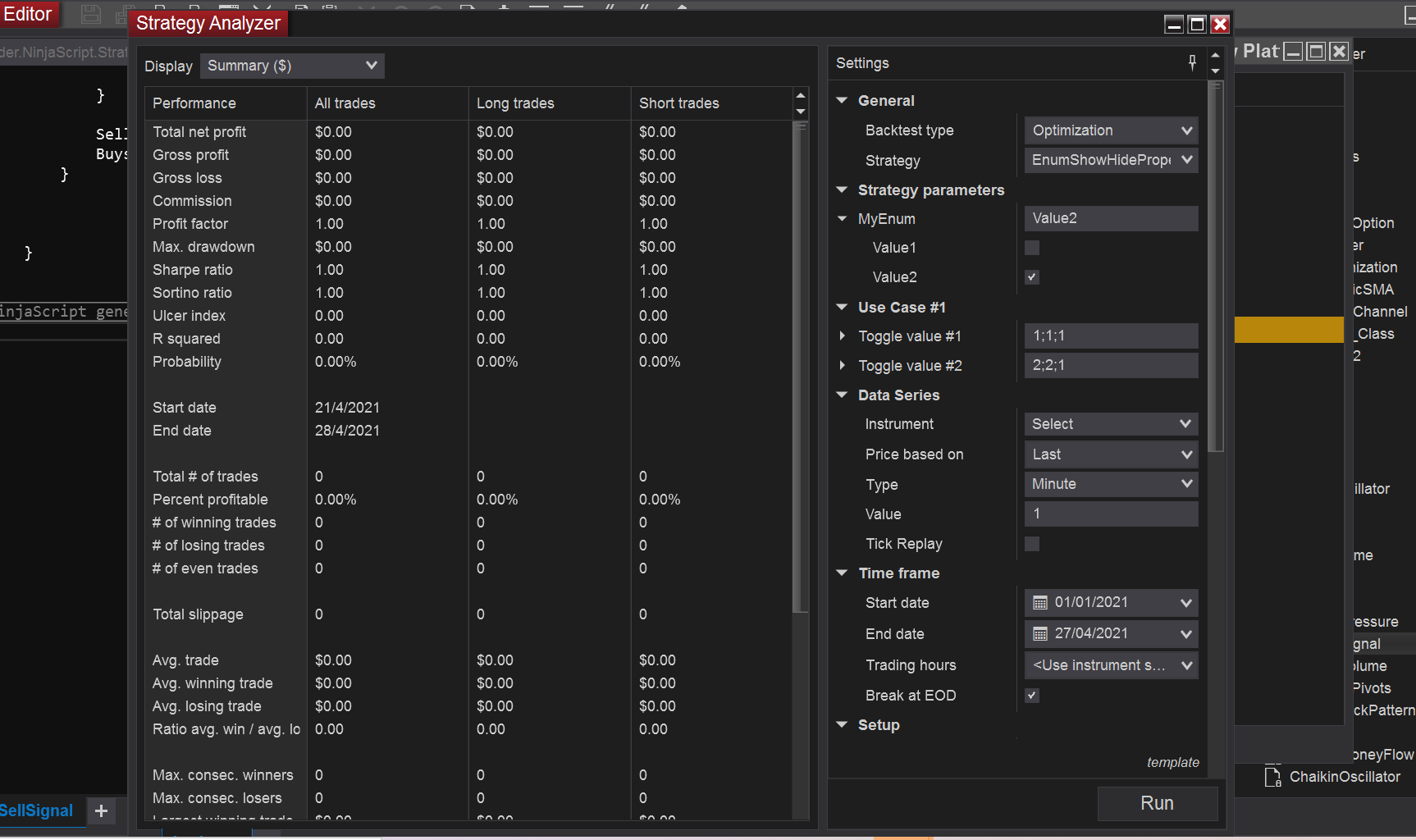The width and height of the screenshot is (1416, 840).
Task: Open the Backtest type dropdown
Action: point(1111,130)
